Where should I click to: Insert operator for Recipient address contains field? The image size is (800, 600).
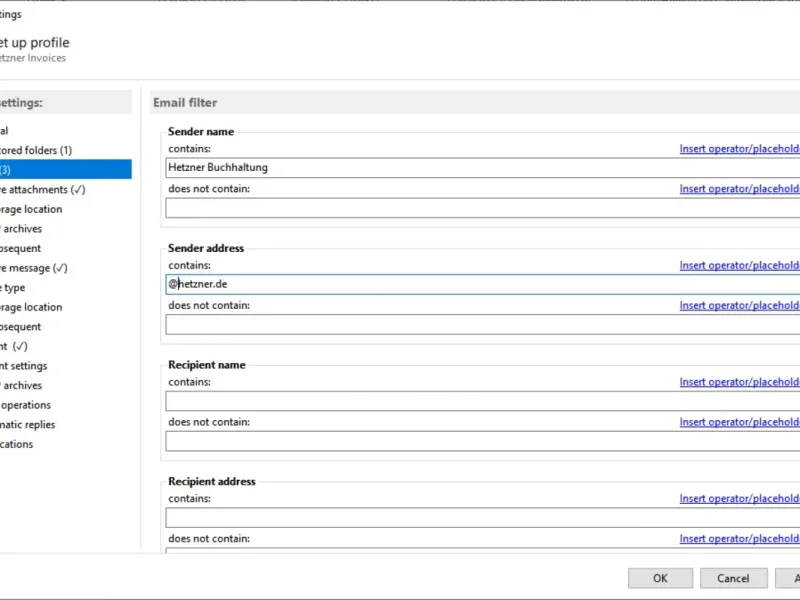point(739,499)
